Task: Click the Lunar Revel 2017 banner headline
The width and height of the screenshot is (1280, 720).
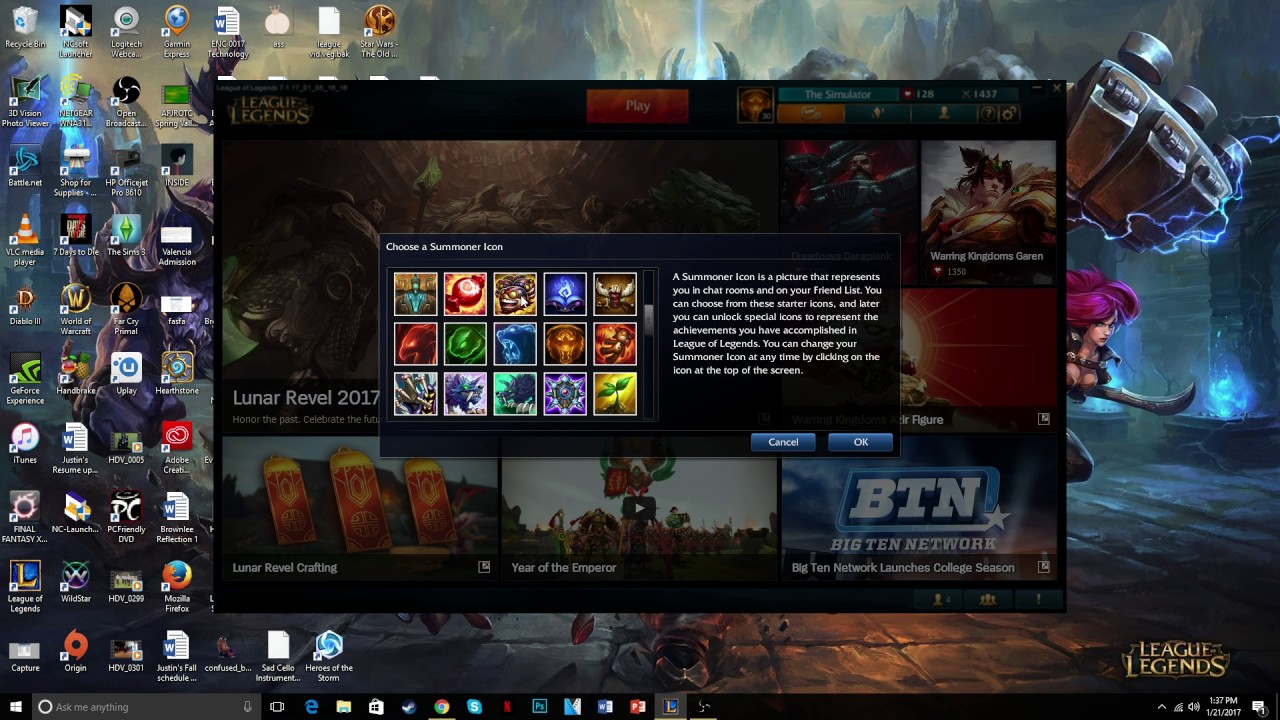Action: tap(306, 398)
